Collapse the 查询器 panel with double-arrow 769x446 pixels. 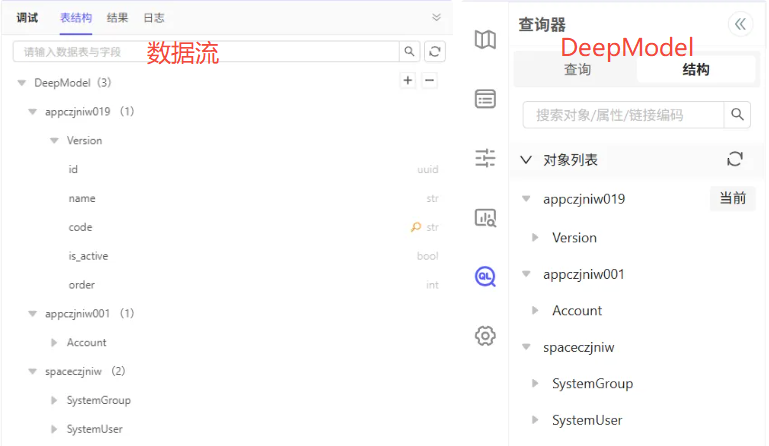click(740, 24)
